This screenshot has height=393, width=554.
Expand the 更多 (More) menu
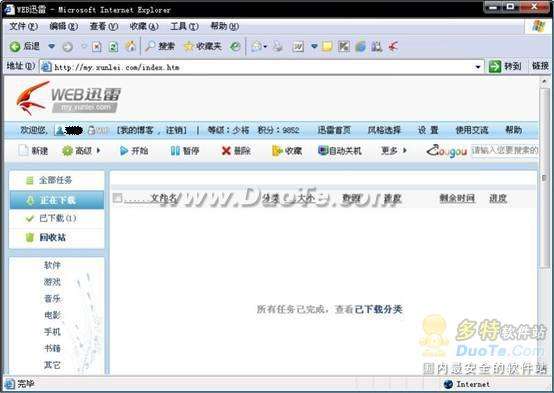394,151
